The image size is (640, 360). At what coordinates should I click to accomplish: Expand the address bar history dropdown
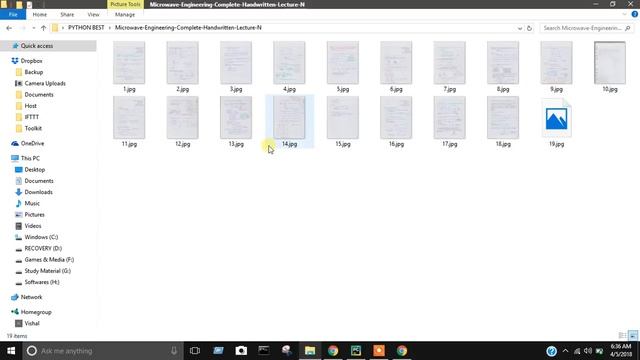pos(520,28)
